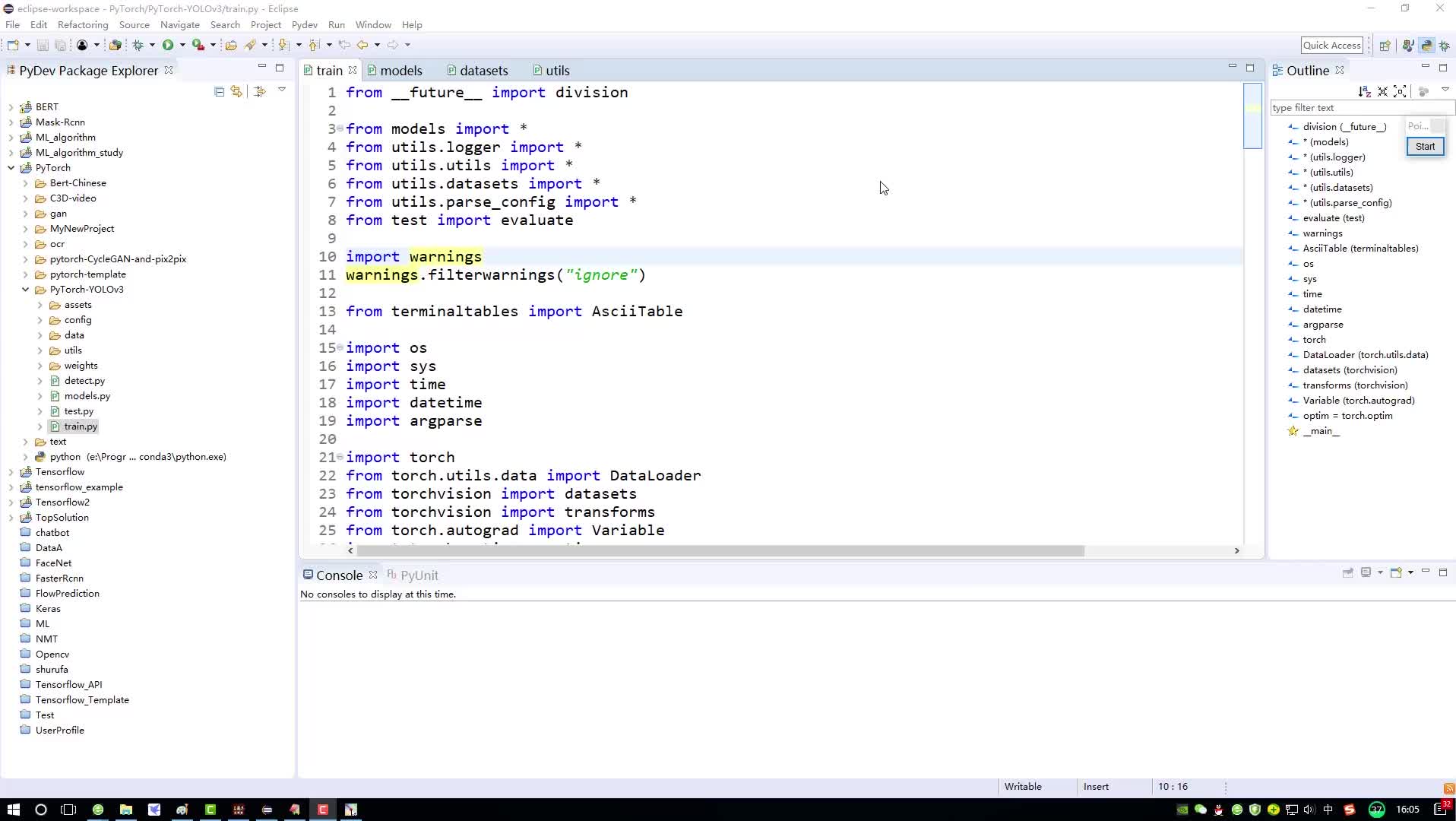Open the Navigate menu
This screenshot has height=821, width=1456.
[x=180, y=25]
